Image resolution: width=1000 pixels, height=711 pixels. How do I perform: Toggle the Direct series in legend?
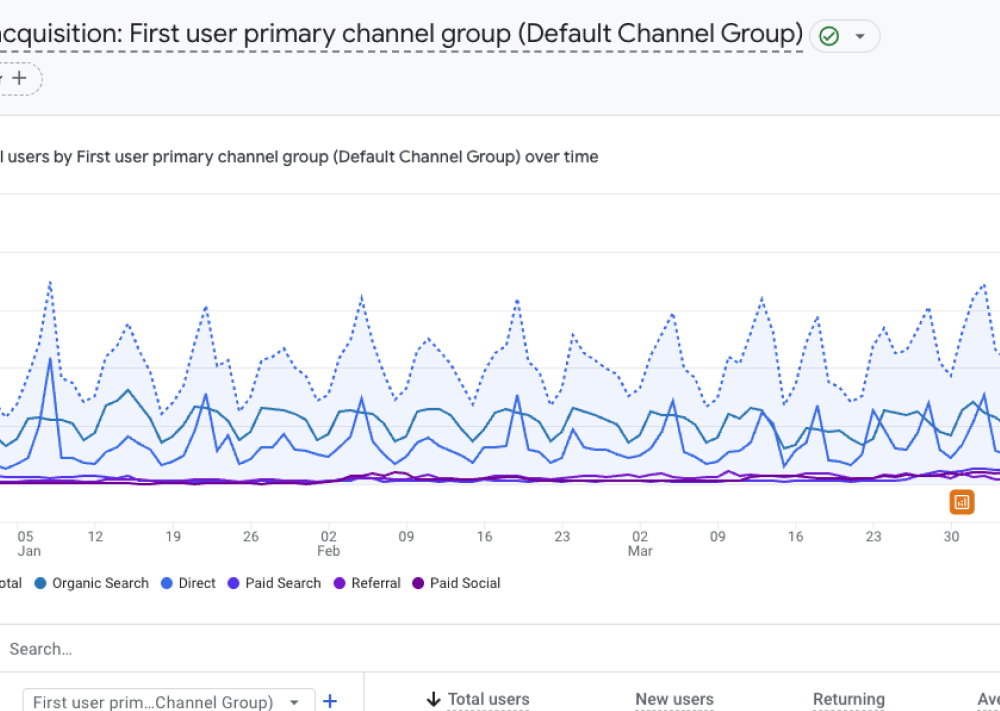click(x=188, y=583)
